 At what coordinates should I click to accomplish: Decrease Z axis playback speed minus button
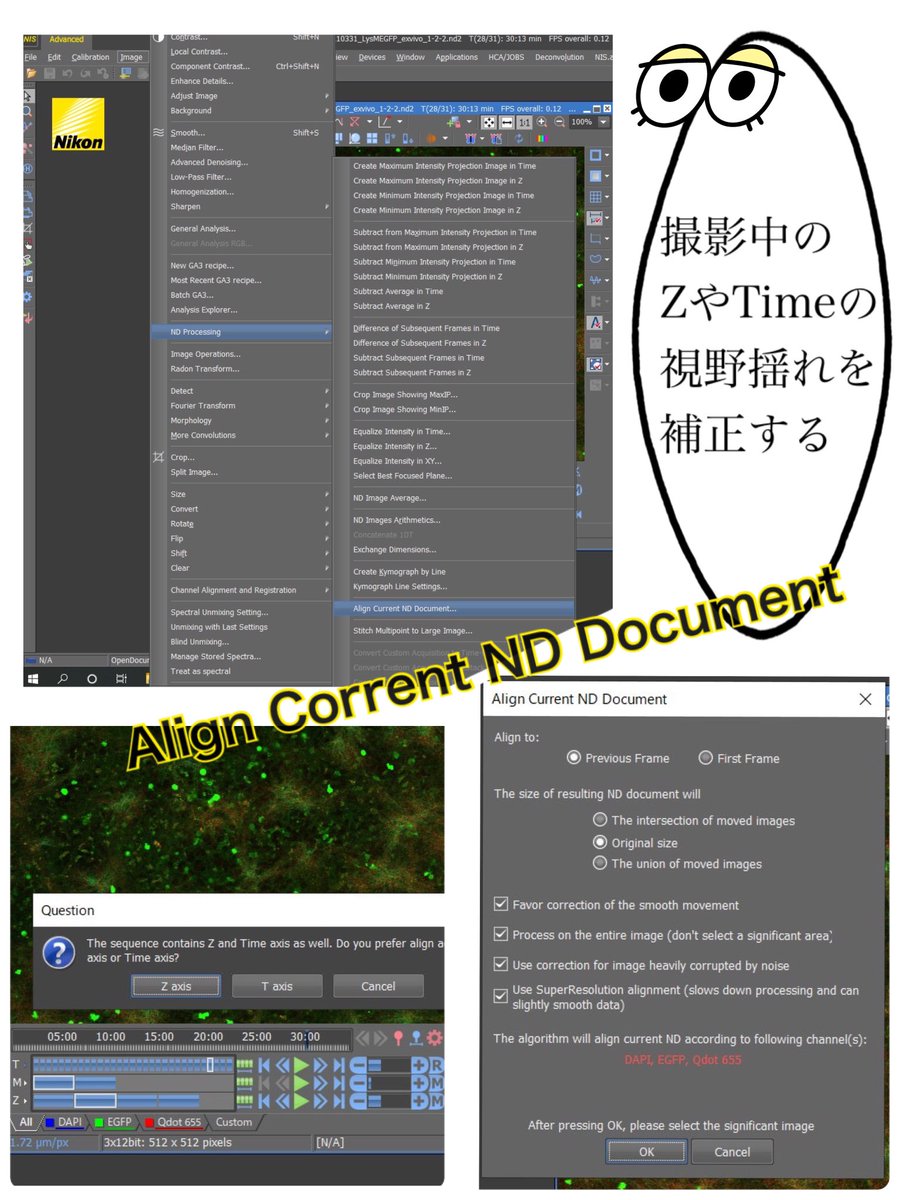pyautogui.click(x=357, y=1100)
